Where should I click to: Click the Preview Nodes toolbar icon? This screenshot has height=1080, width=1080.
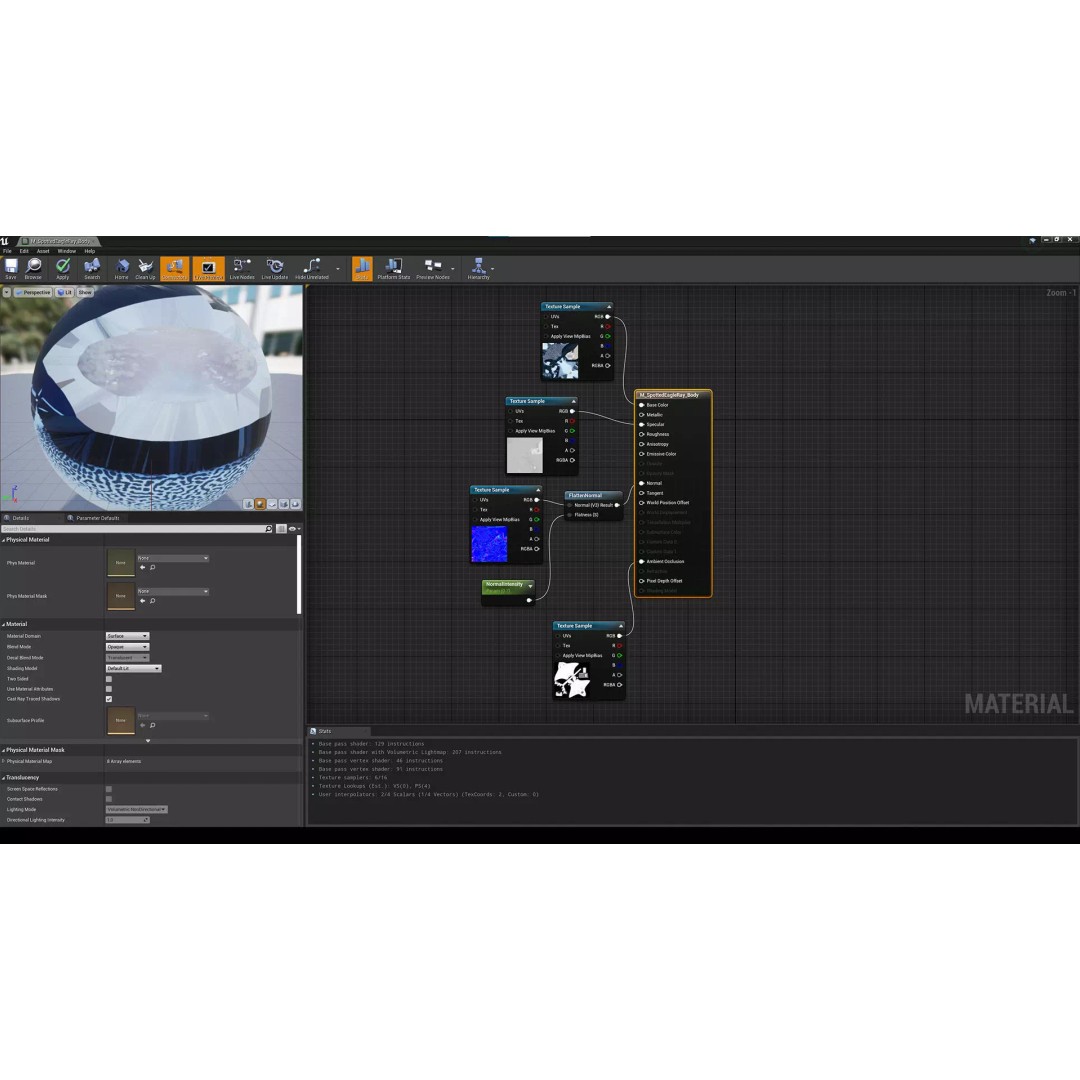click(x=433, y=269)
